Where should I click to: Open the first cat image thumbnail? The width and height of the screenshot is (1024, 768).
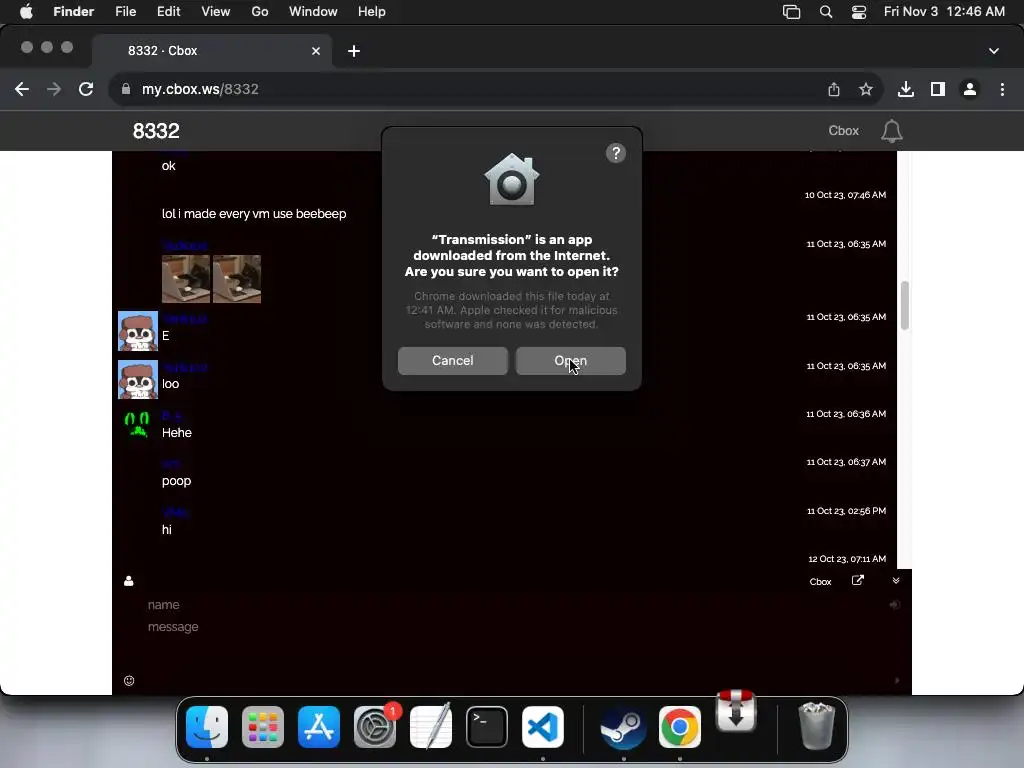(186, 279)
